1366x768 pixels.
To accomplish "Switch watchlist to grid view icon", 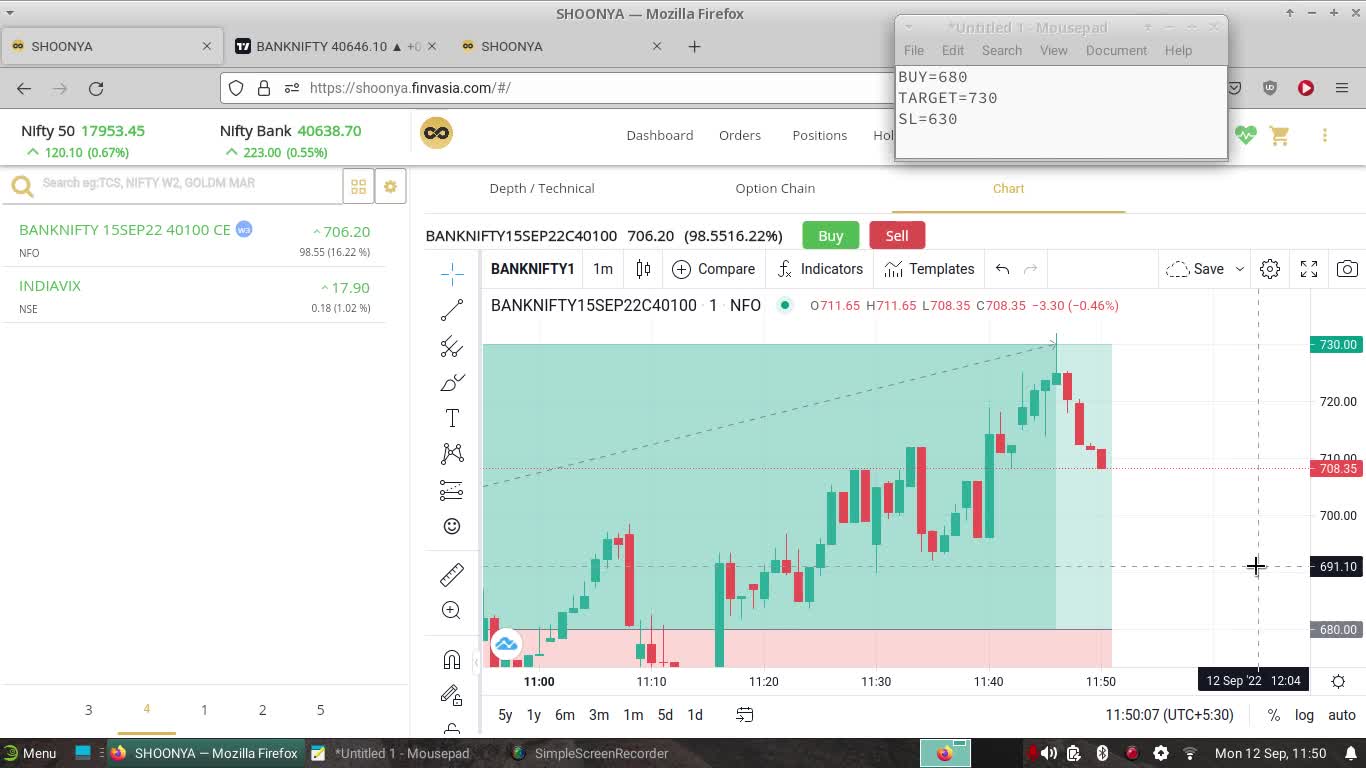I will (x=358, y=186).
